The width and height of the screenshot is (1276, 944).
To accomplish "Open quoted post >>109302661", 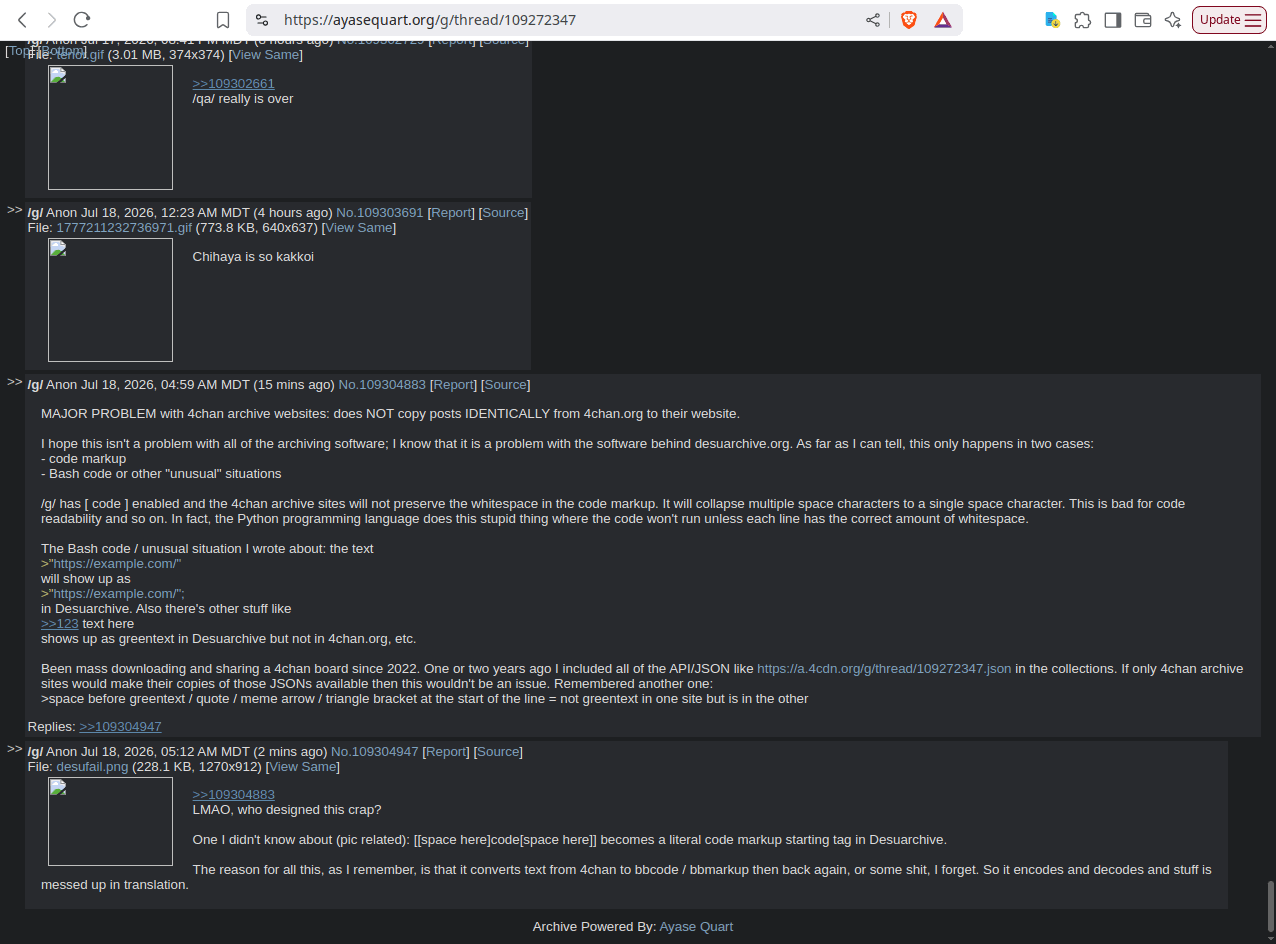I will (233, 84).
